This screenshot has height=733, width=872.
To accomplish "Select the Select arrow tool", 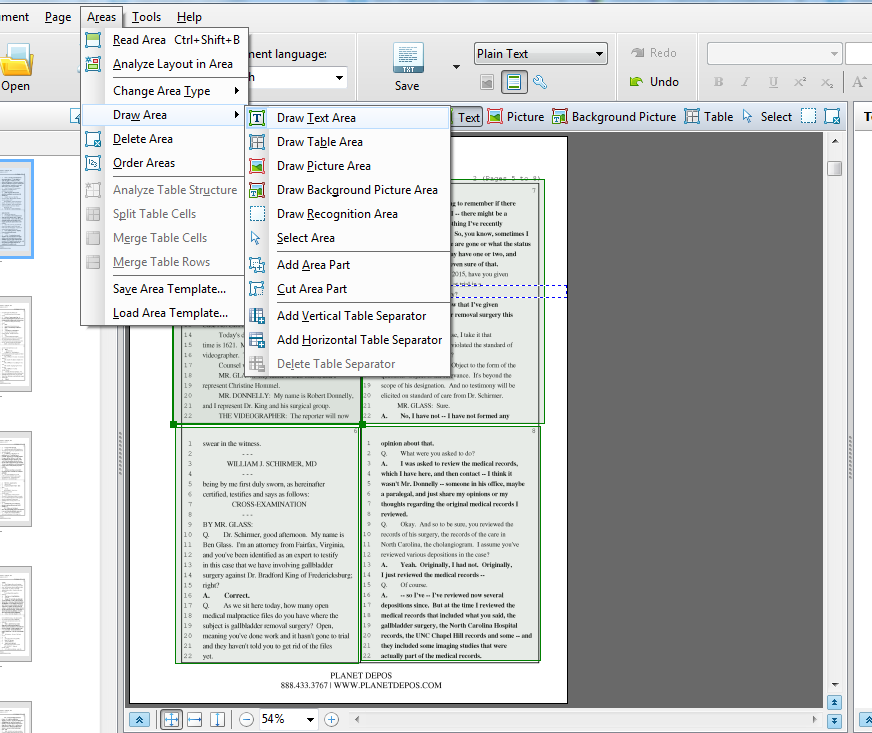I will 767,117.
